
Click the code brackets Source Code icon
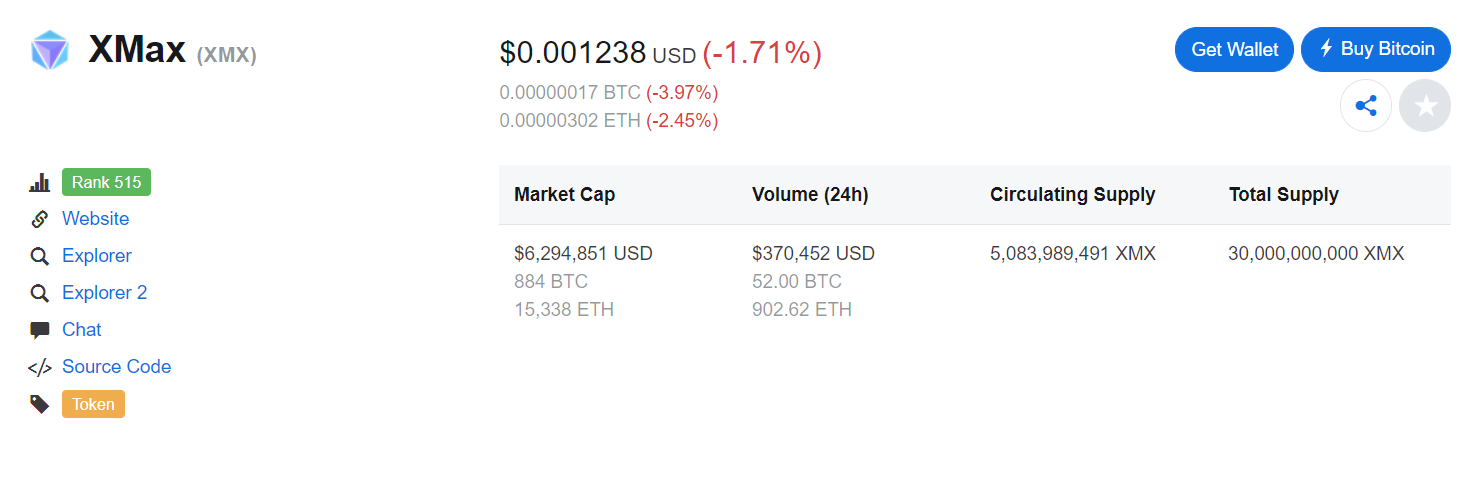pos(39,367)
